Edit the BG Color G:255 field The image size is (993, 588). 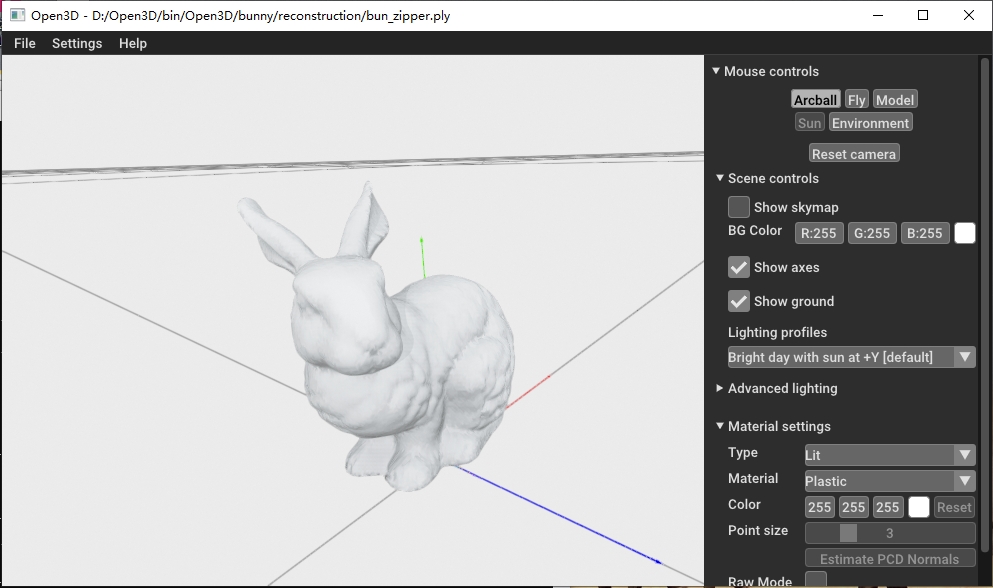coord(871,233)
